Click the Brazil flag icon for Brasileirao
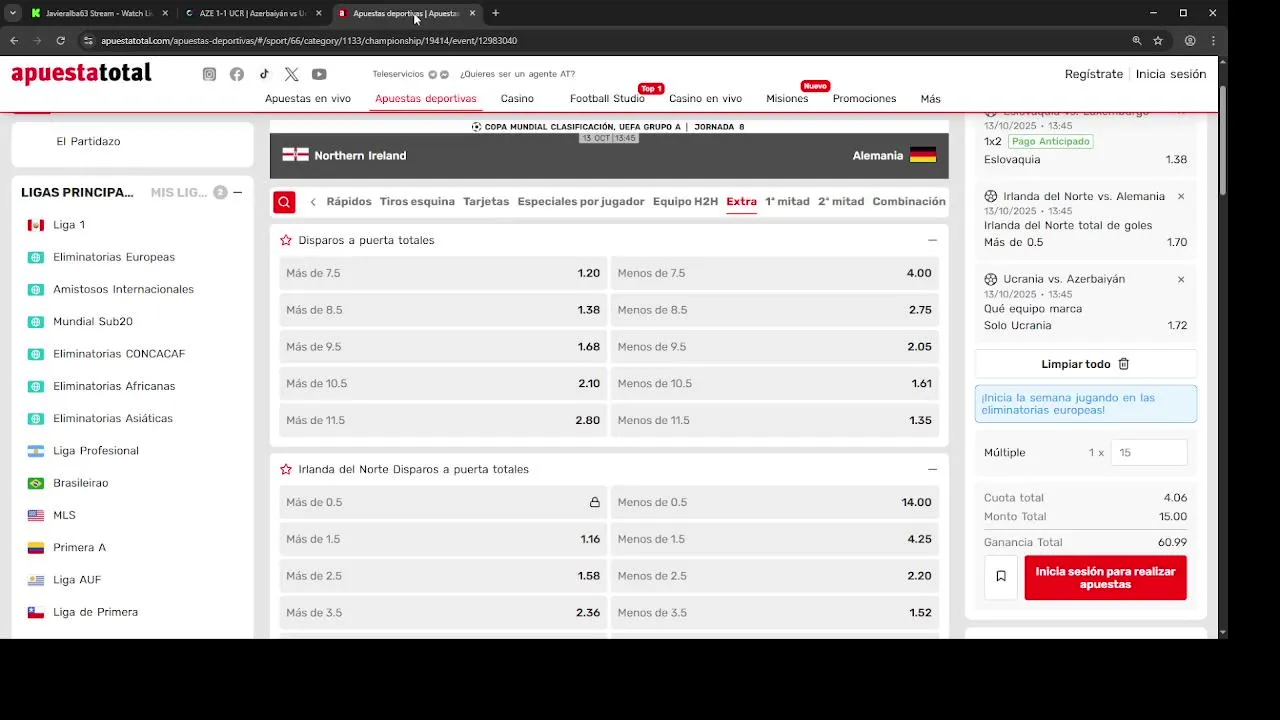 [36, 483]
